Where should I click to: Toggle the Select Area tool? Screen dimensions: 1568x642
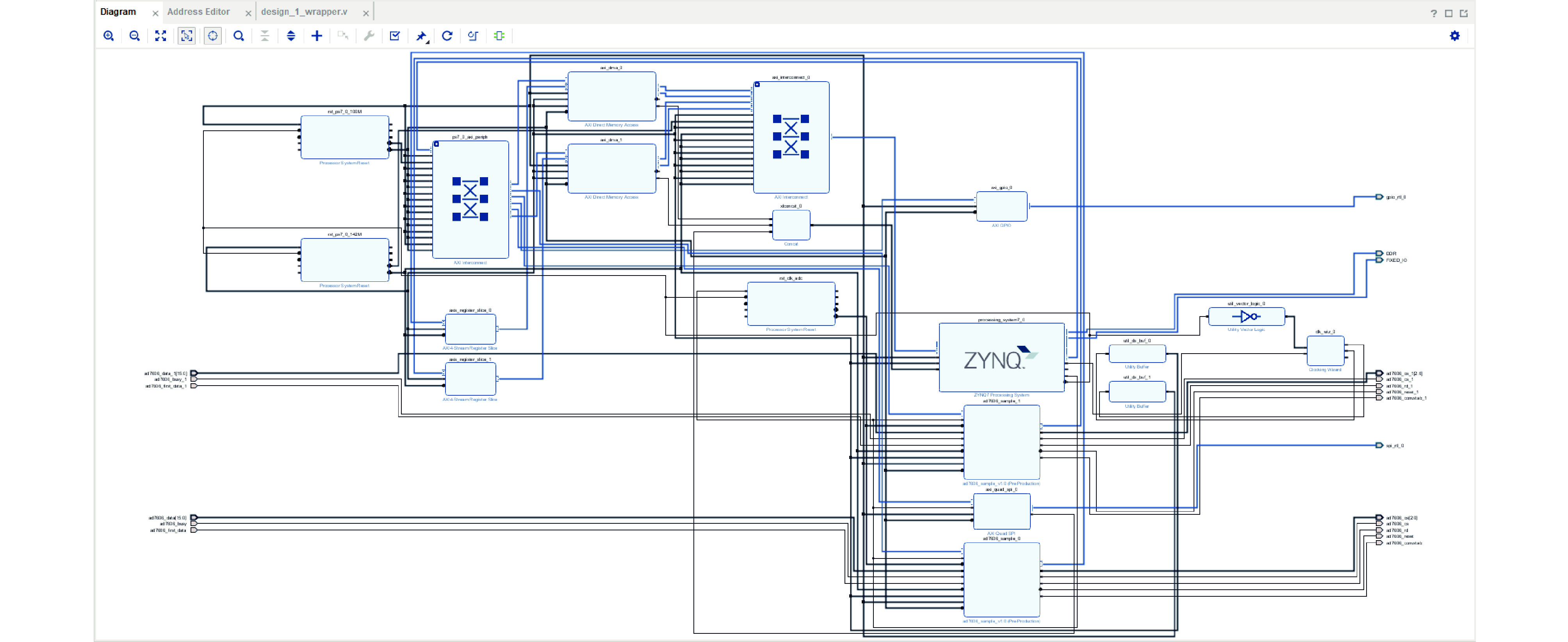pos(186,36)
